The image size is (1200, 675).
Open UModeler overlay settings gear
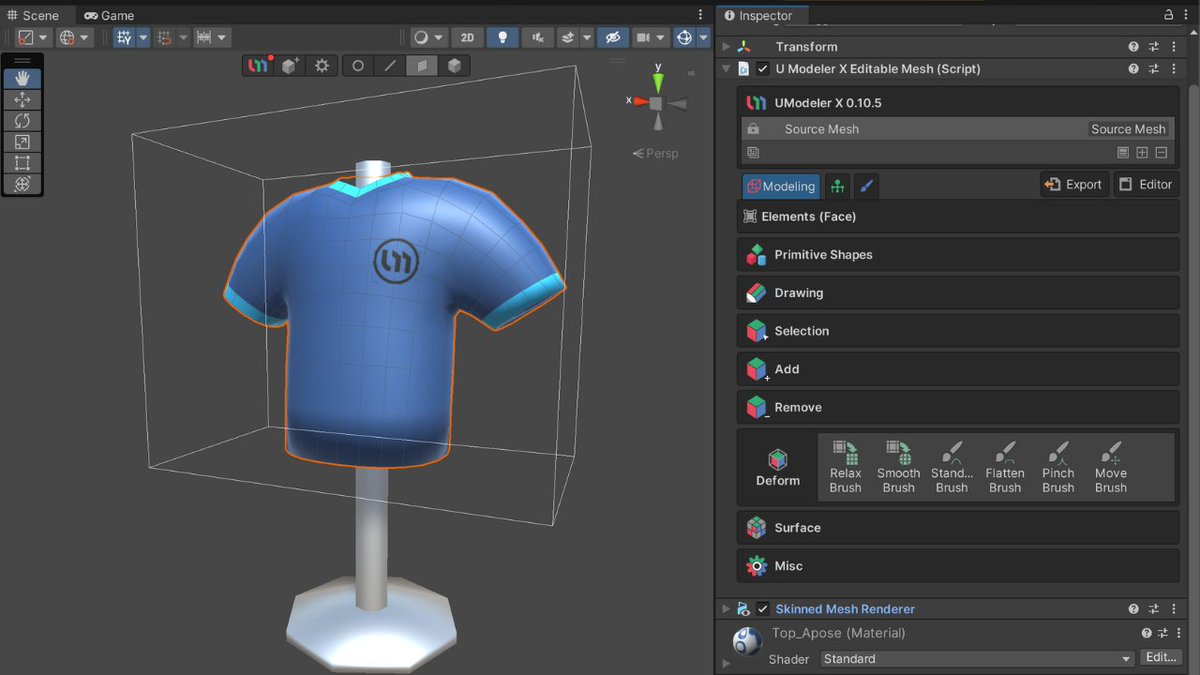321,66
